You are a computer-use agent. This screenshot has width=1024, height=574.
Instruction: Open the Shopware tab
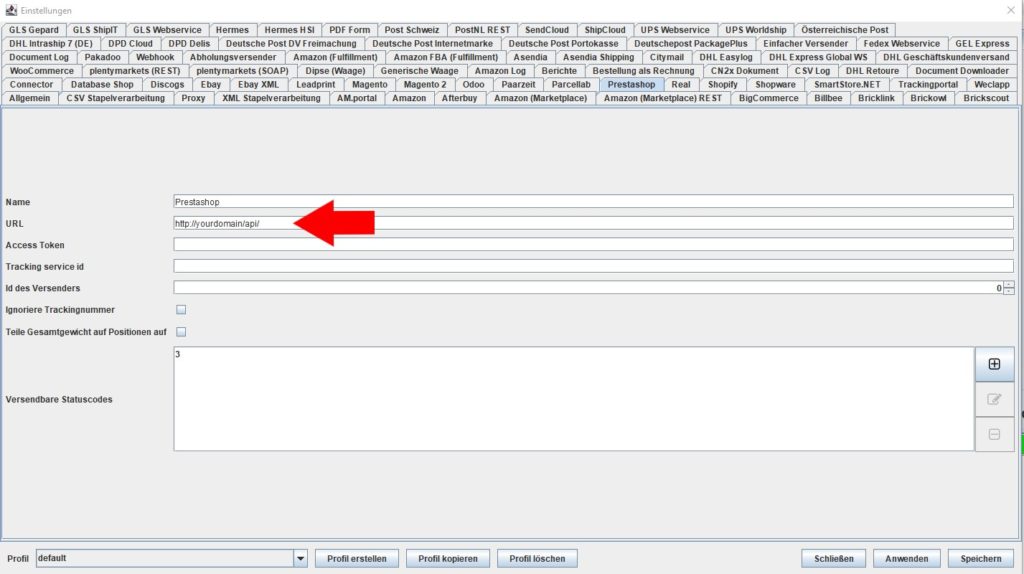[775, 84]
